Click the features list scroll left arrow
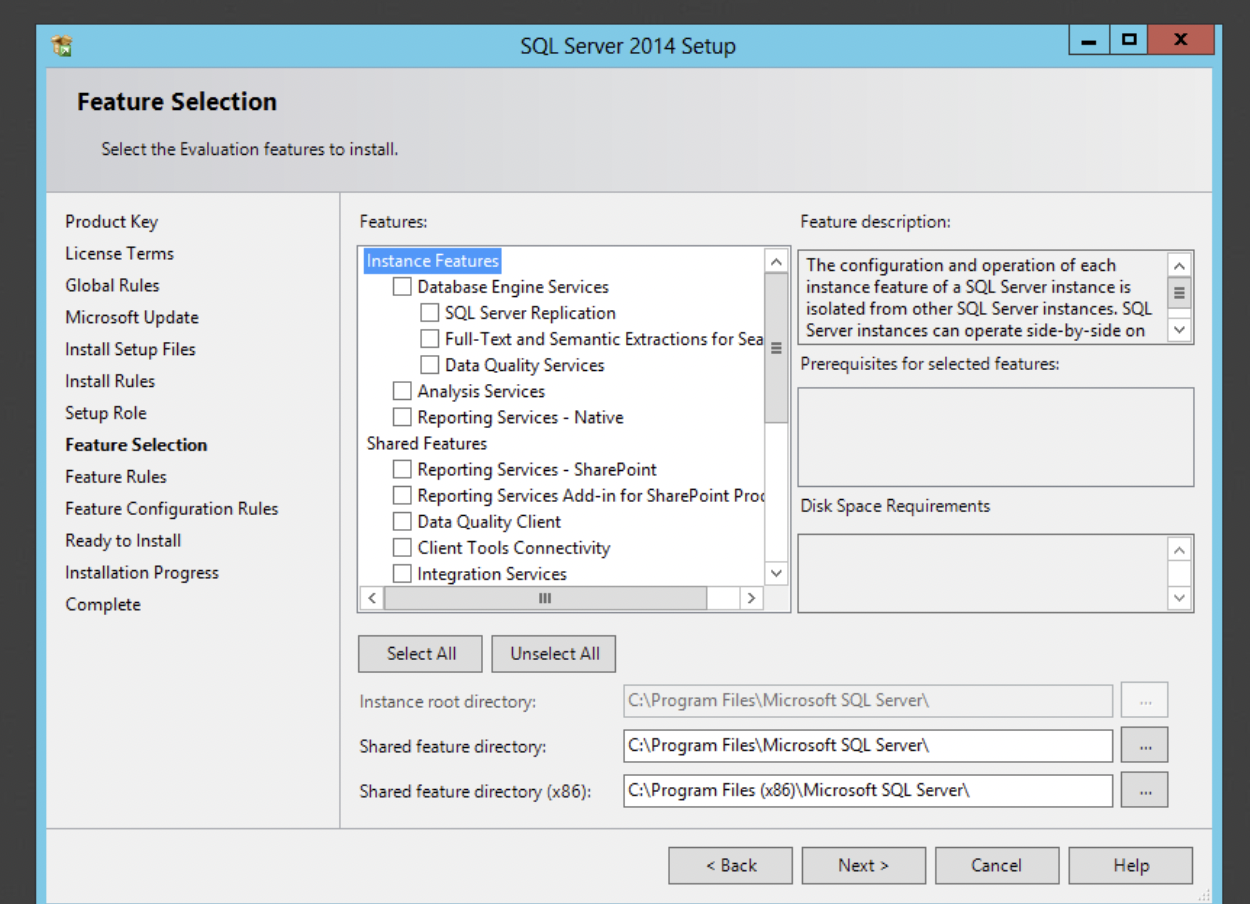Viewport: 1250px width, 904px height. pyautogui.click(x=371, y=598)
